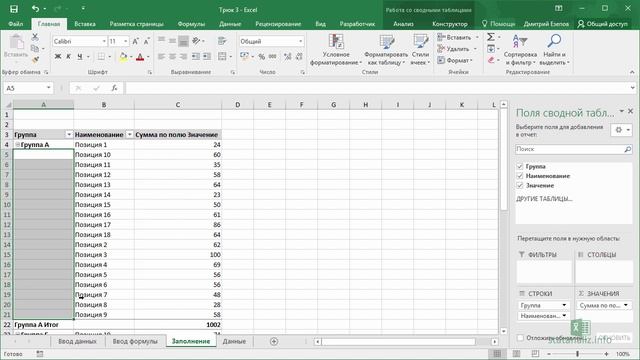Apply bold formatting (Ж)
Screen dimensions: 640x360
pos(58,57)
